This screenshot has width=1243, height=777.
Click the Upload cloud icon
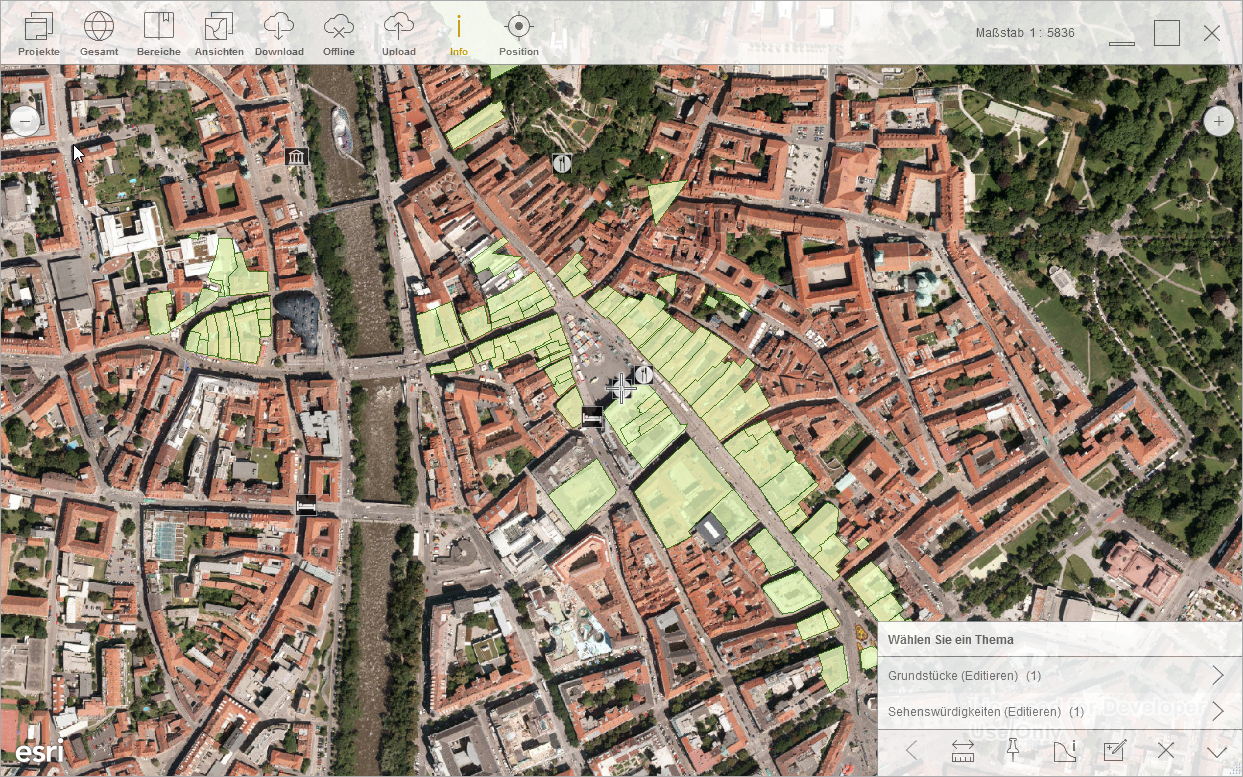(399, 33)
